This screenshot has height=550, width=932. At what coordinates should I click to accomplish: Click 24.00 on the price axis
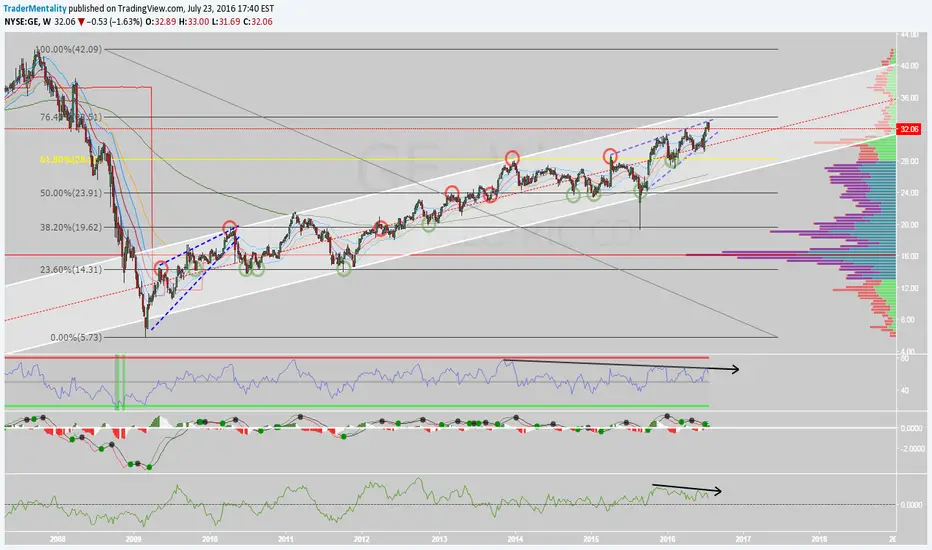(x=909, y=193)
